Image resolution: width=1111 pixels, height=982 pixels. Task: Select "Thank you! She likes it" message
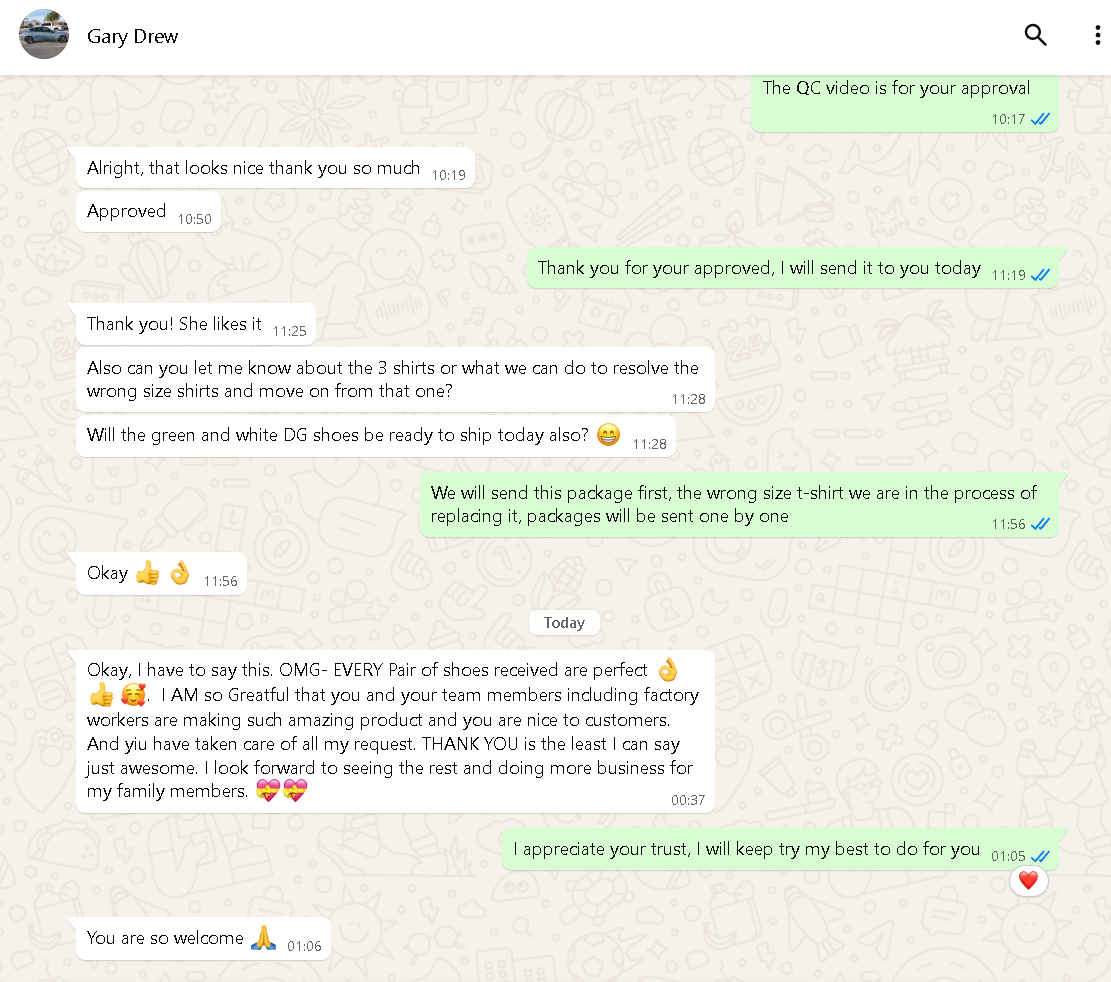click(174, 324)
